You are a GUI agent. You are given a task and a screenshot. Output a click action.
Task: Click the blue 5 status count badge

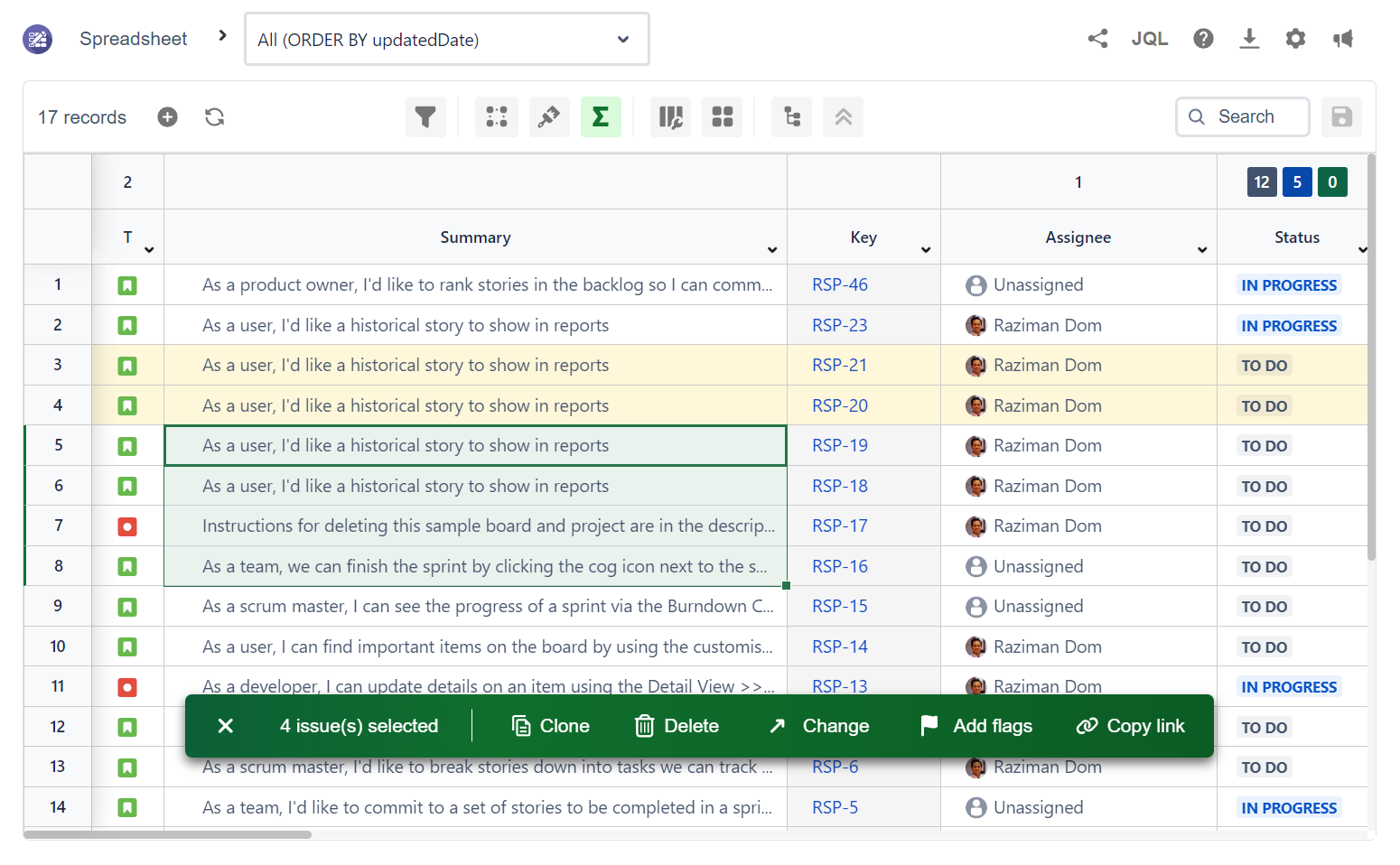(1297, 182)
